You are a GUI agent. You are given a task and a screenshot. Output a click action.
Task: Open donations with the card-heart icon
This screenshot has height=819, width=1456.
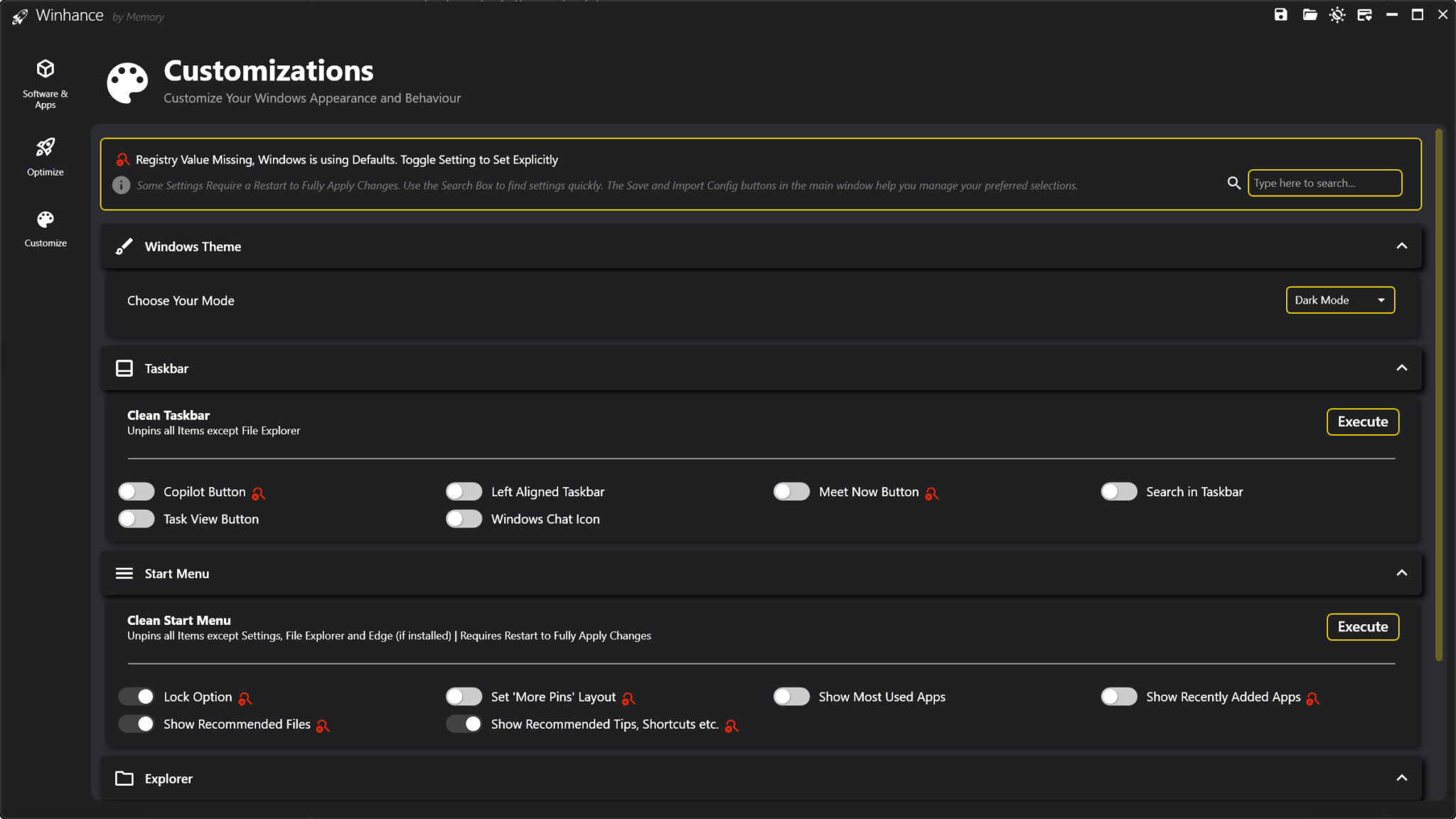[x=1366, y=14]
